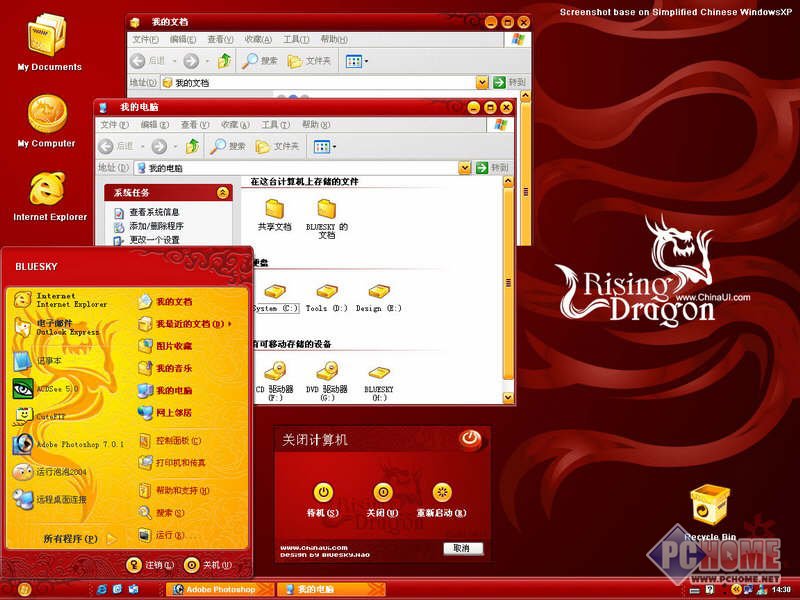The height and width of the screenshot is (600, 800).
Task: Select System (C:) drive
Action: (x=276, y=298)
